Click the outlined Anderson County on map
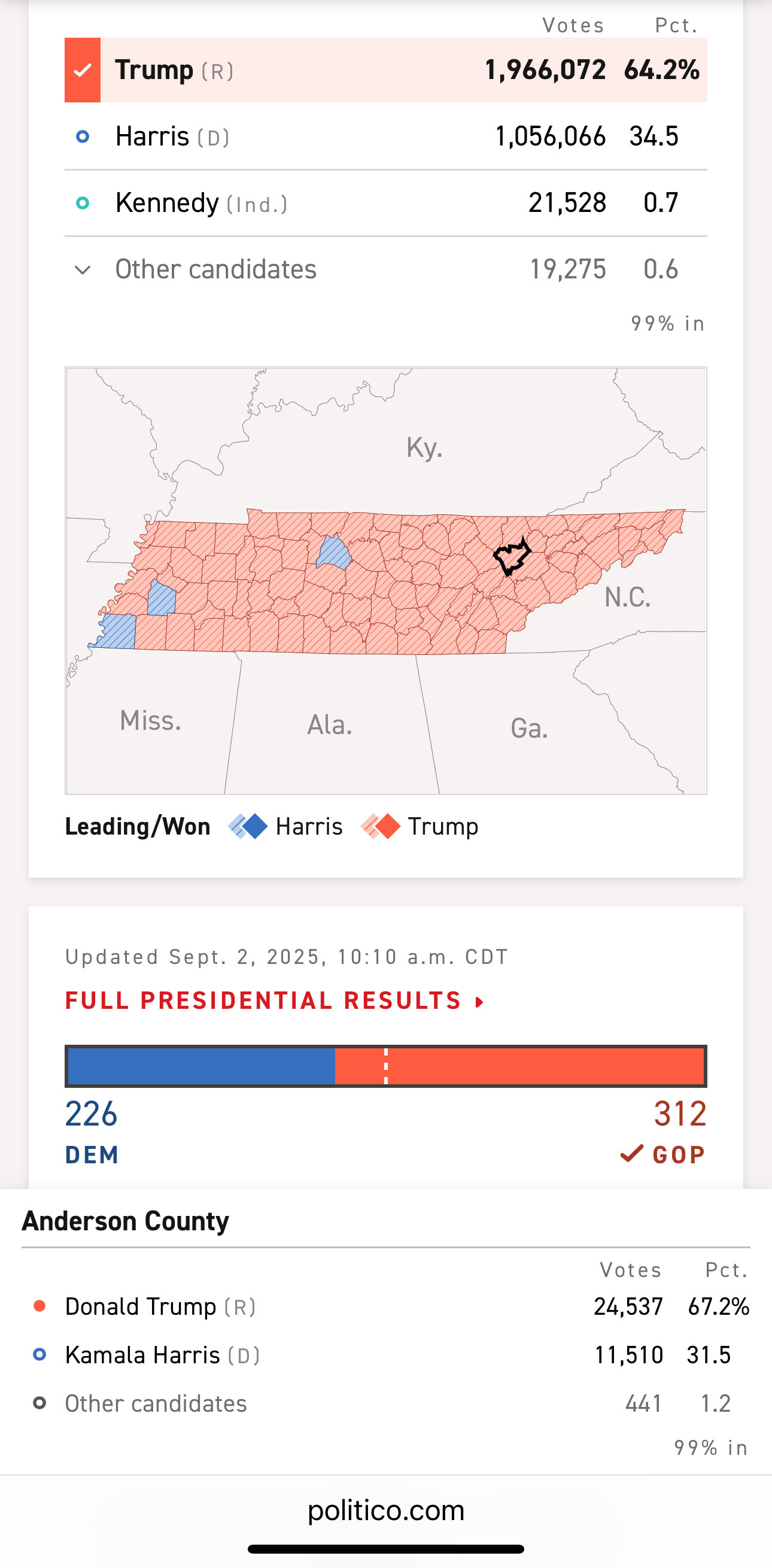 (x=512, y=556)
